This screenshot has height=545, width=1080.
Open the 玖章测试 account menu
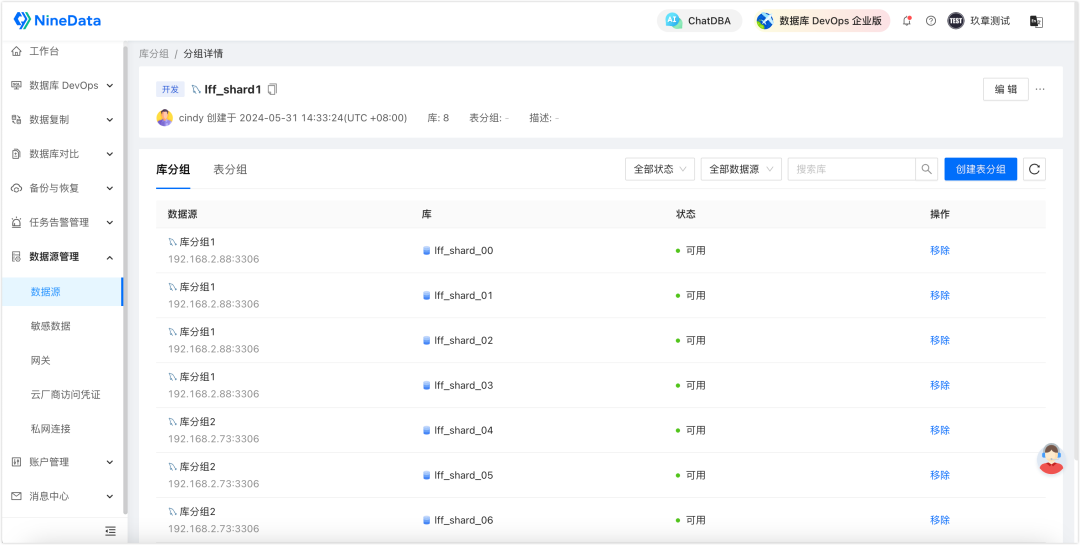click(x=979, y=21)
